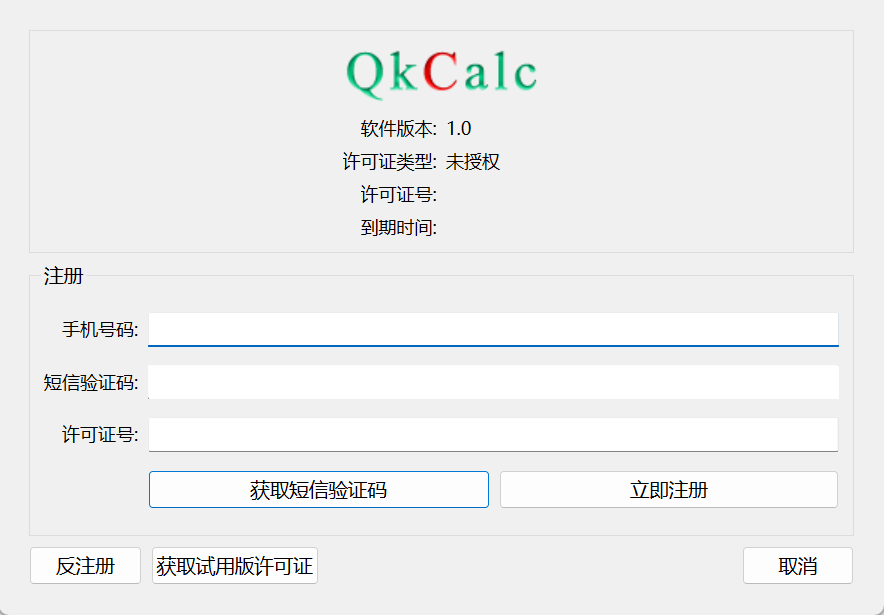
Task: Click the 到期时间 label
Action: [x=398, y=228]
